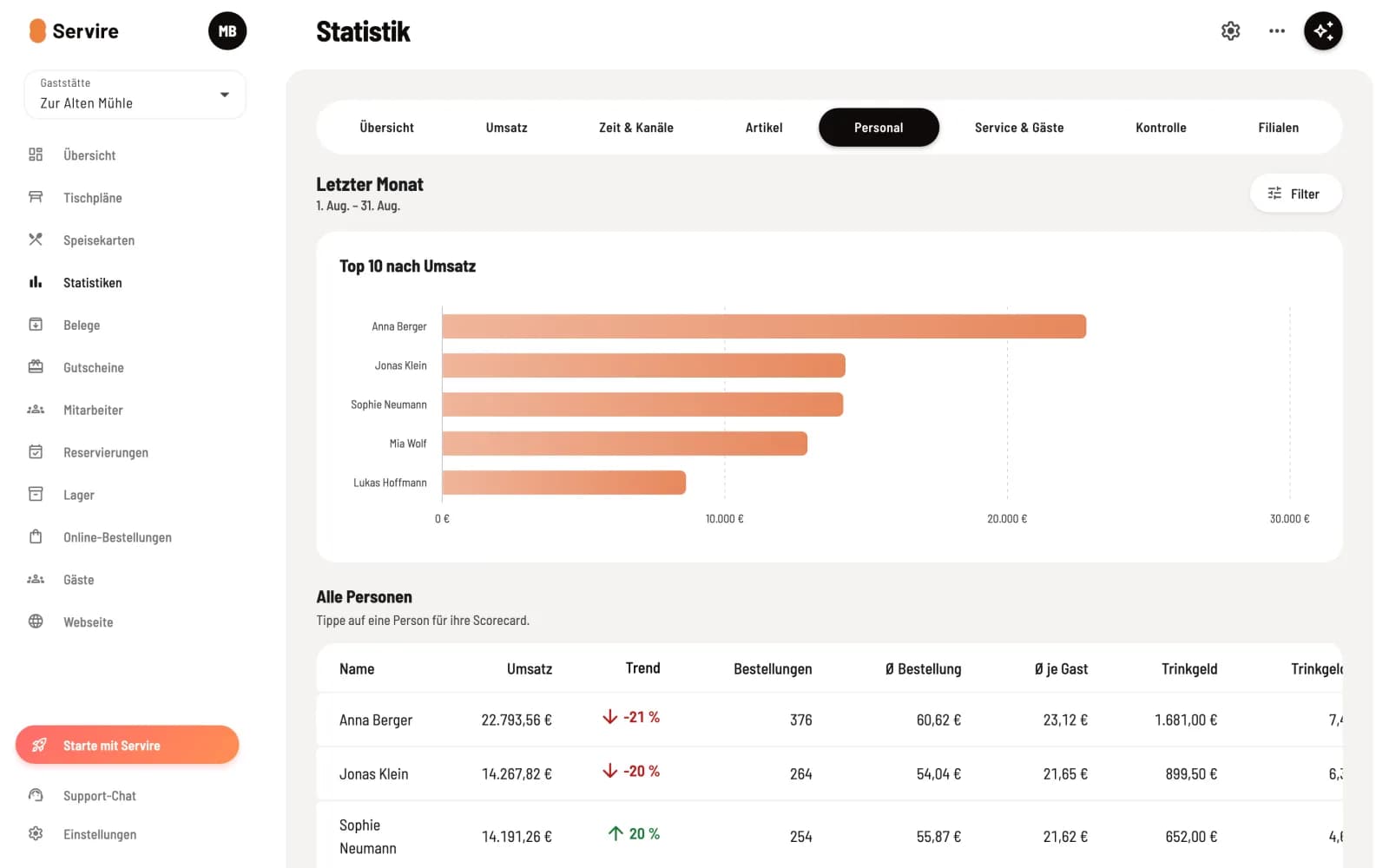Launch the sparkle AI assistant button
The image size is (1389, 868).
point(1323,31)
